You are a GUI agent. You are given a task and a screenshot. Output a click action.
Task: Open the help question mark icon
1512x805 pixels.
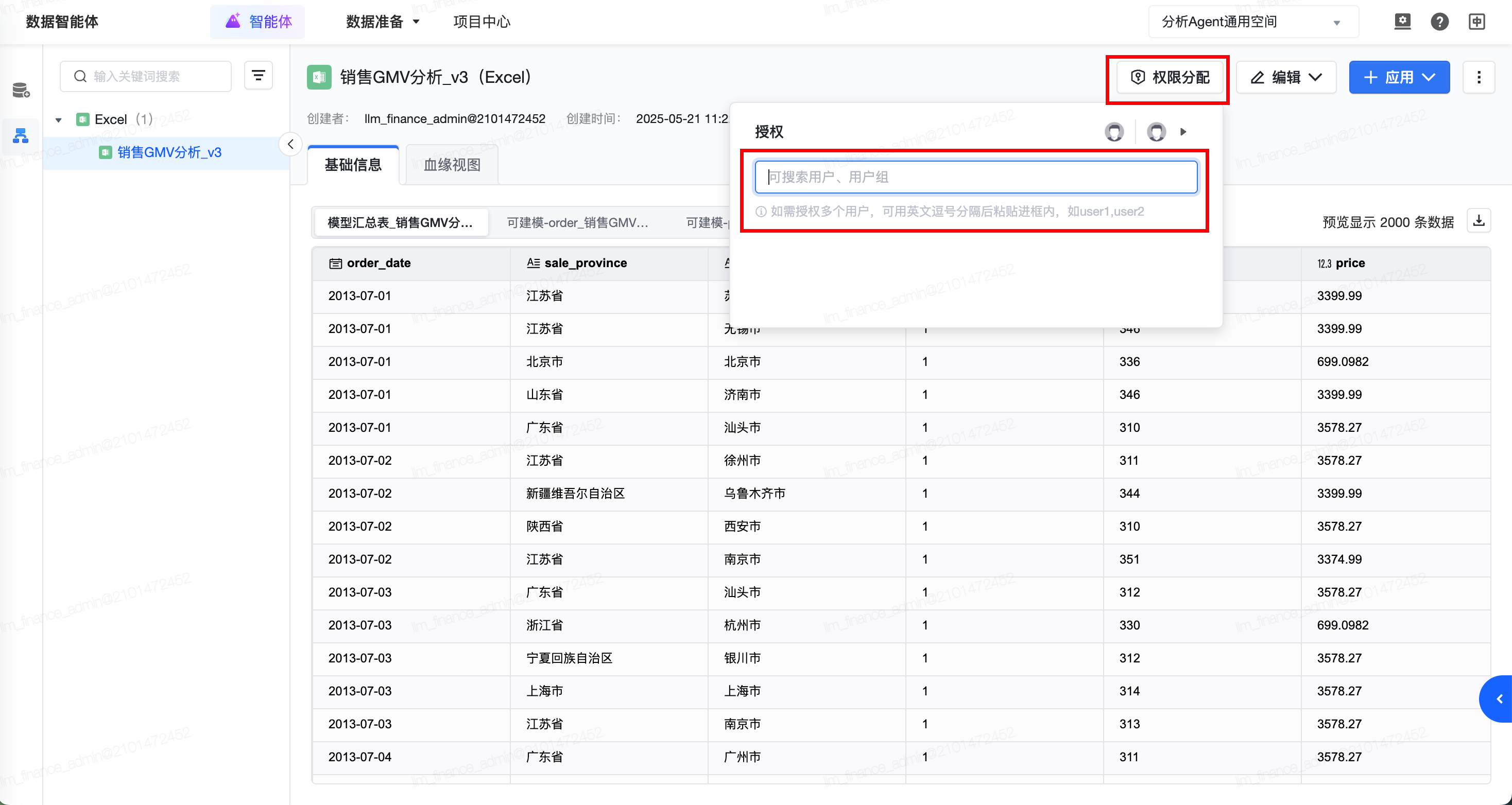coord(1440,22)
